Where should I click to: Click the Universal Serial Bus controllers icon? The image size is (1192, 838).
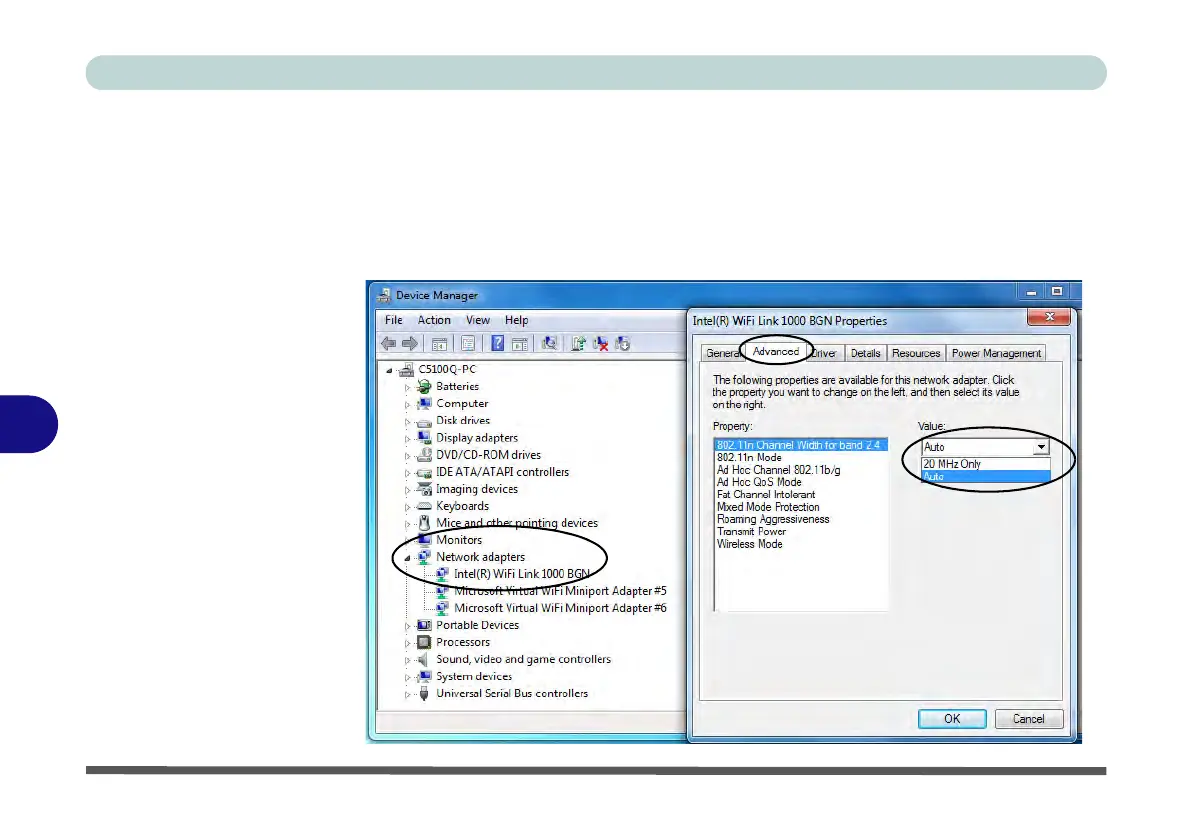click(x=424, y=694)
